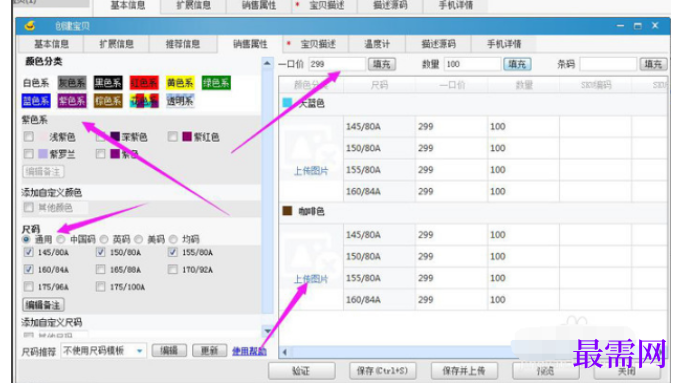Check the 紫红色 color checkbox
Viewport: 685px width, 385px height.
(x=173, y=137)
